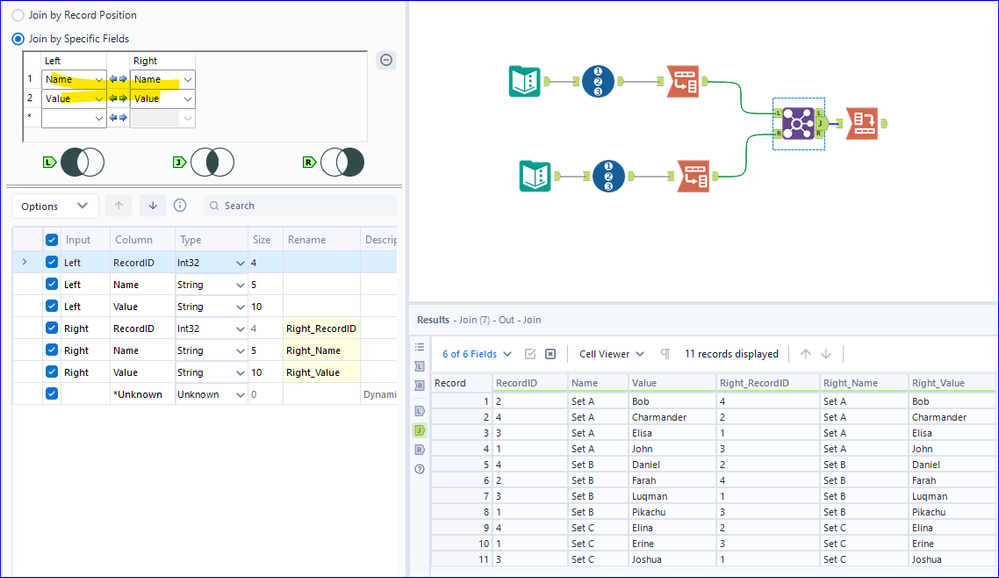
Task: Click the info icon next to arrows
Action: click(x=180, y=205)
